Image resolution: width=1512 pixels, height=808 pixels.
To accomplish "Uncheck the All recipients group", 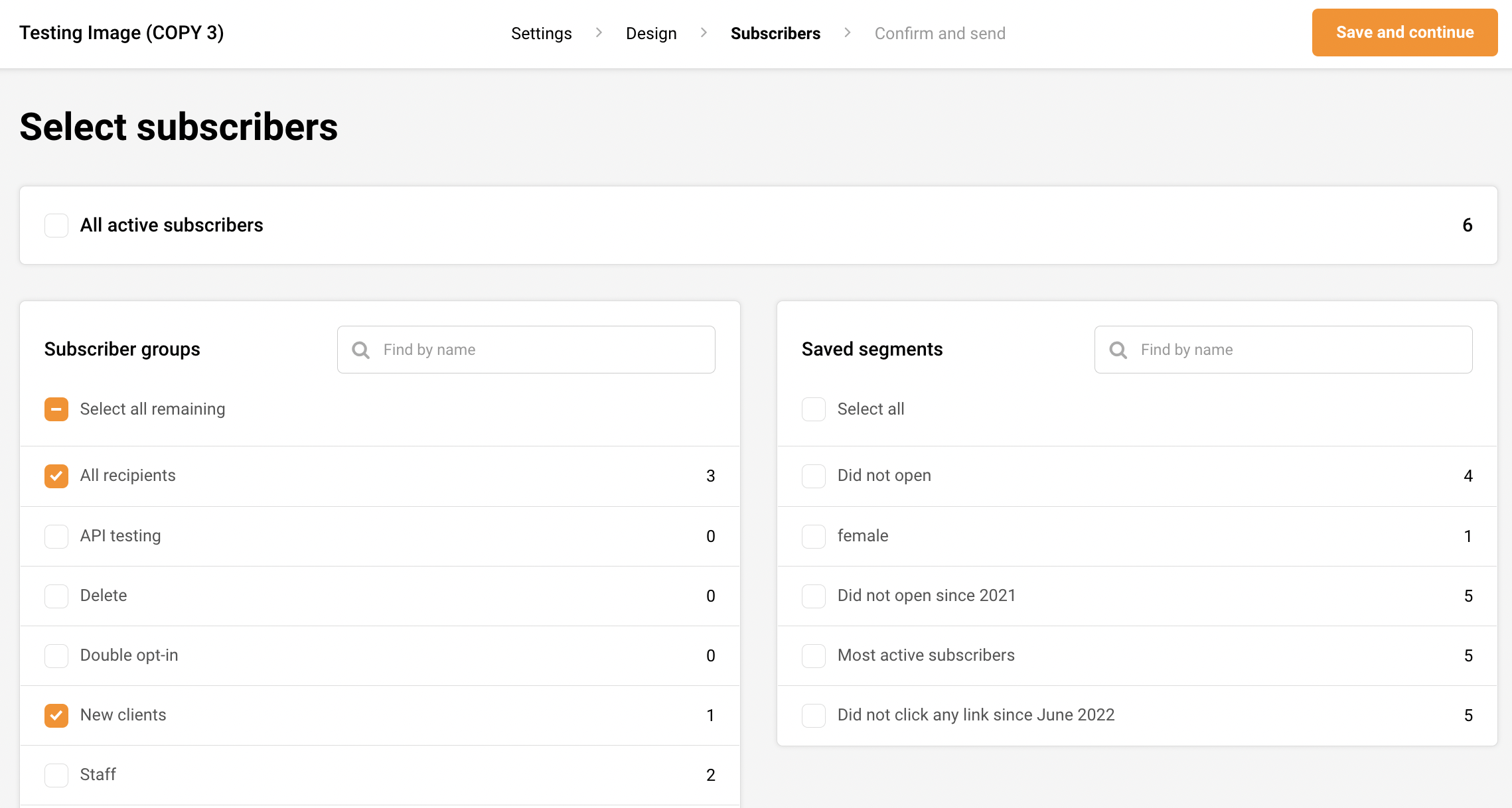I will 56,476.
